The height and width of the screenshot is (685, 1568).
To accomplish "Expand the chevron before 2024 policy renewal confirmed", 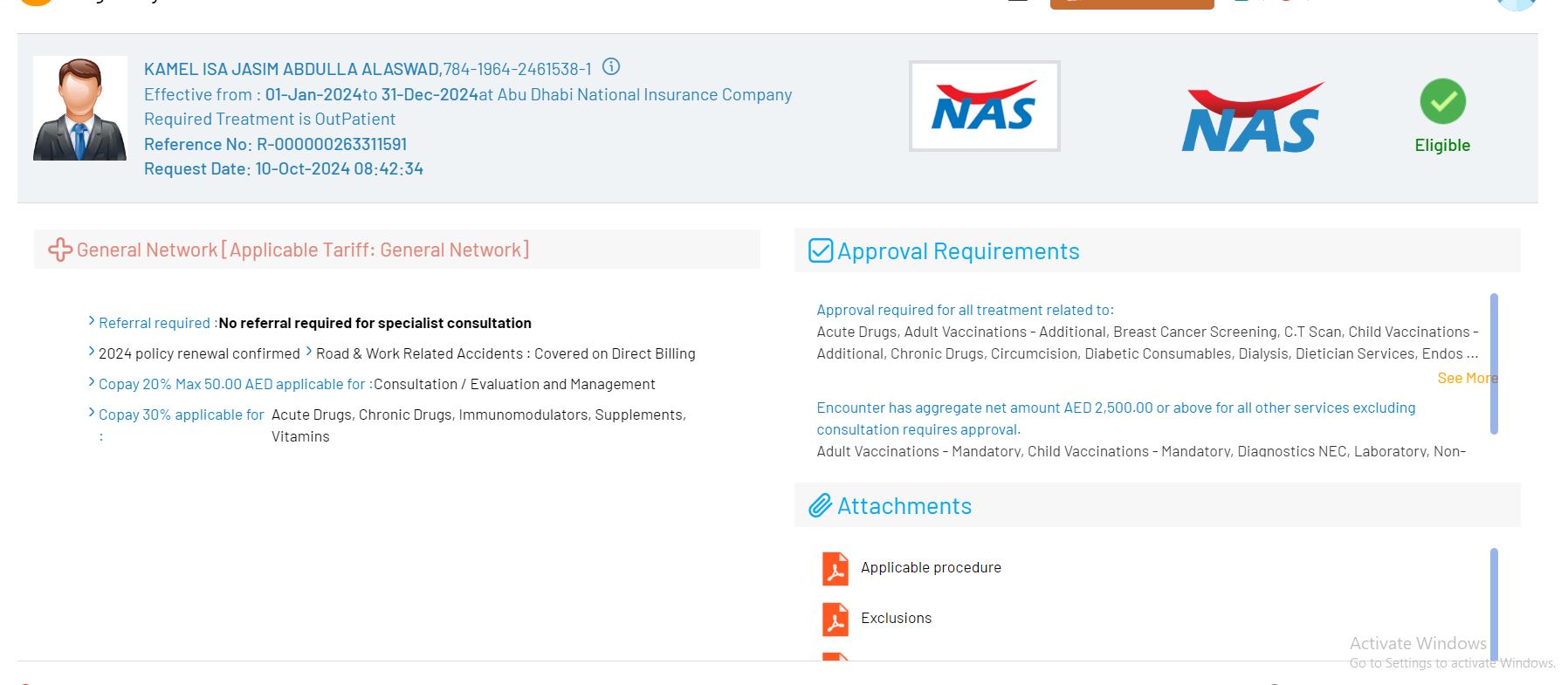I will pos(92,352).
